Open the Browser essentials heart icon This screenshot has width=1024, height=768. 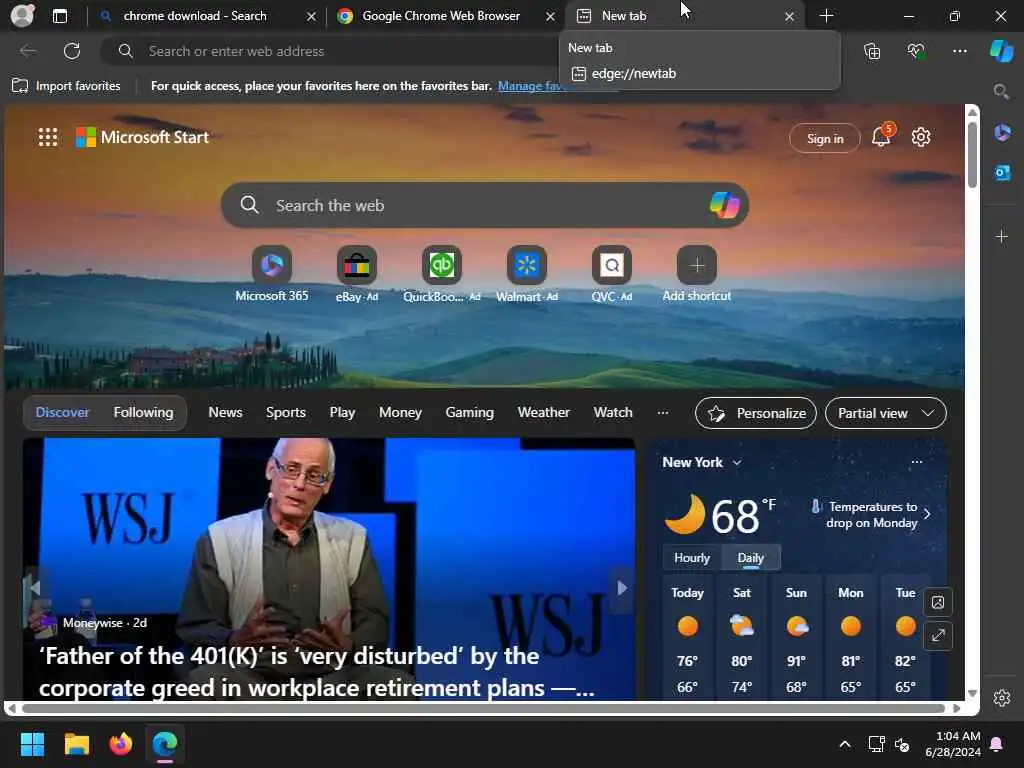(916, 51)
